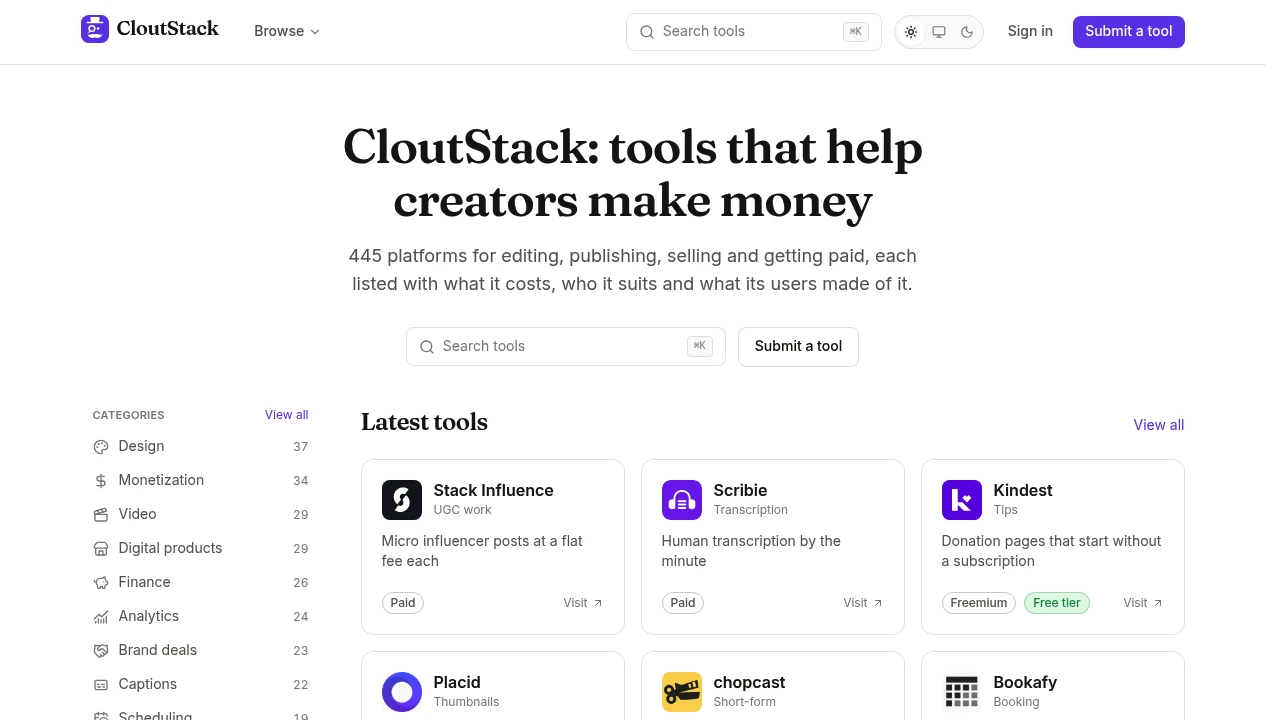Open the Bookafy tool title
The height and width of the screenshot is (720, 1280).
(1025, 682)
